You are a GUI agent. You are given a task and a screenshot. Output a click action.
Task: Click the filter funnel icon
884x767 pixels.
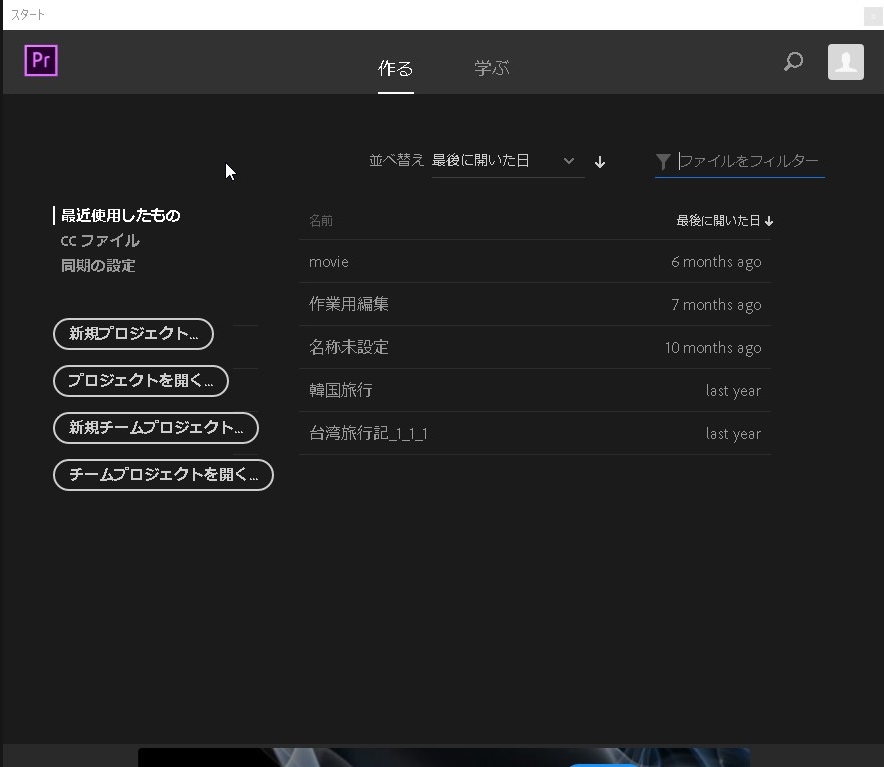[663, 161]
